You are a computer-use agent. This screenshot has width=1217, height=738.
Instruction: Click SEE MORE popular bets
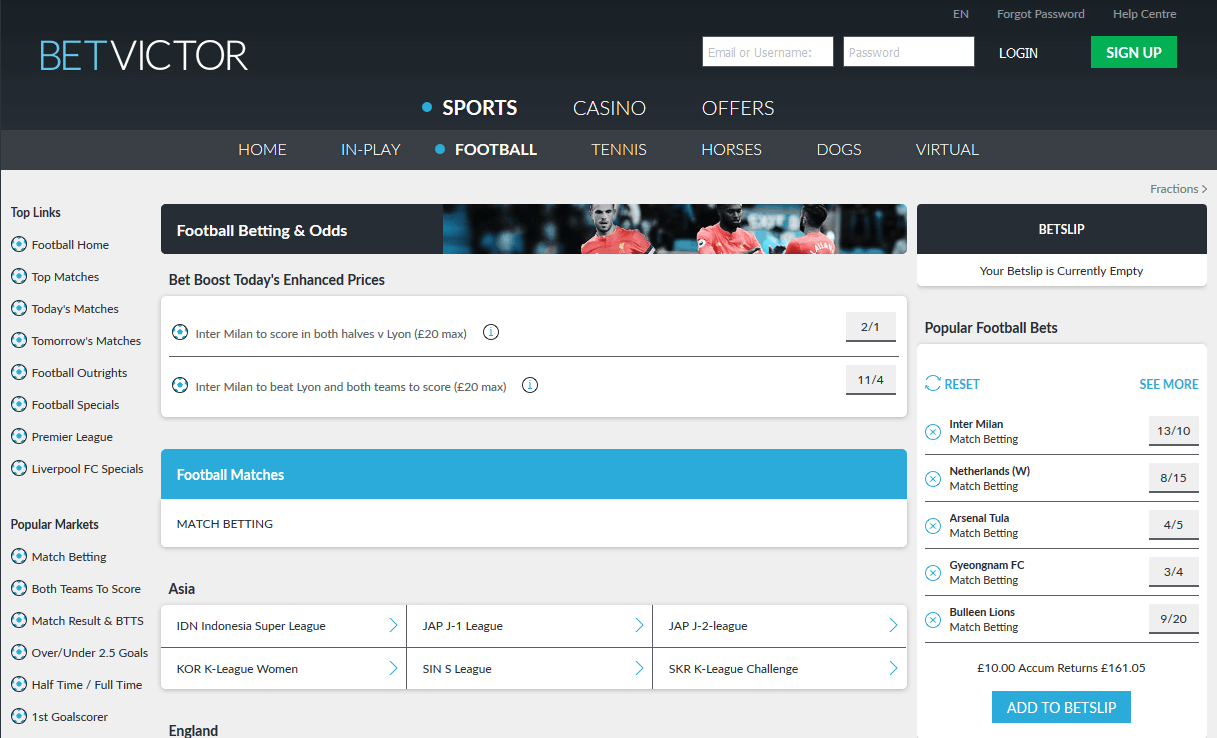[1169, 384]
